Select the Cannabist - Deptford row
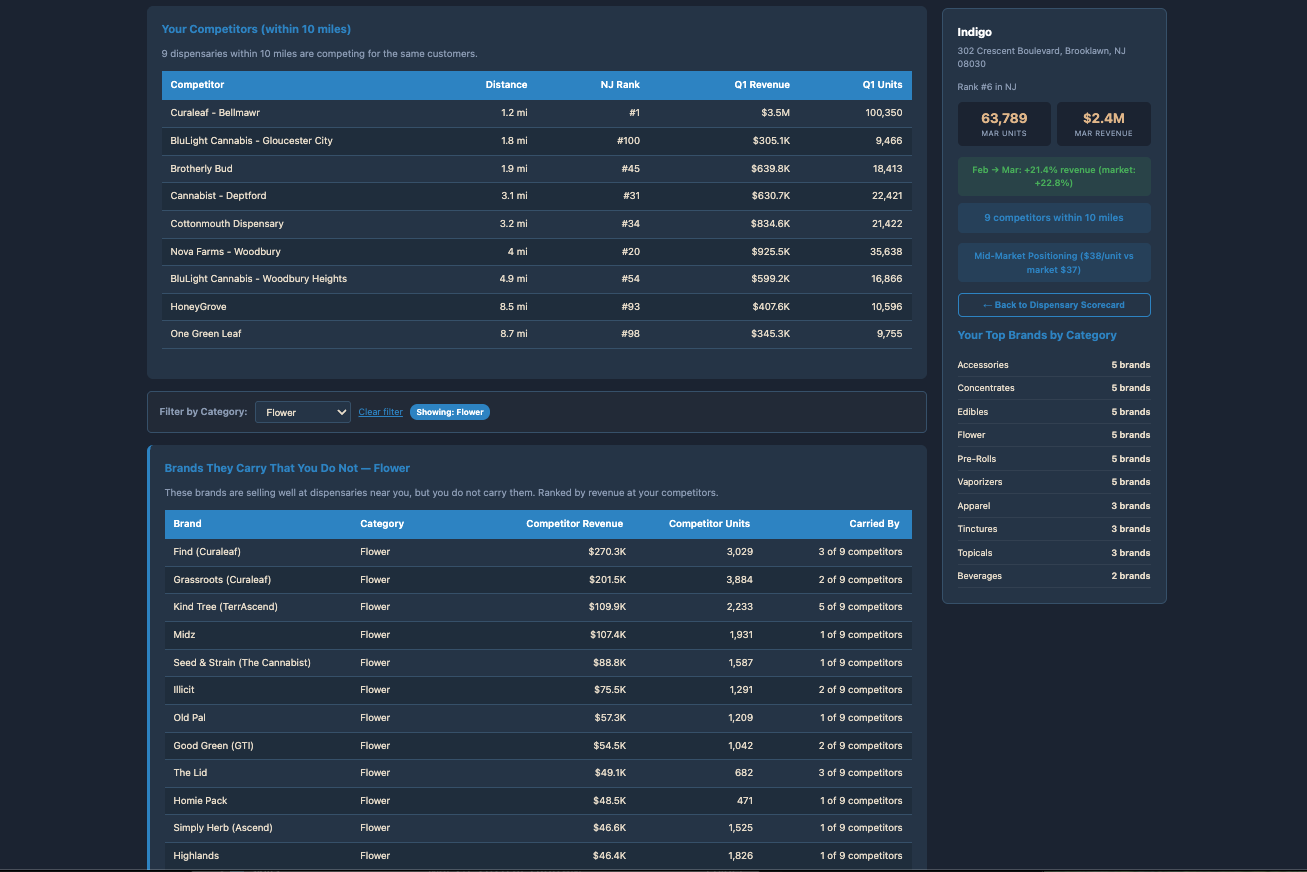Viewport: 1307px width, 872px height. (x=537, y=196)
